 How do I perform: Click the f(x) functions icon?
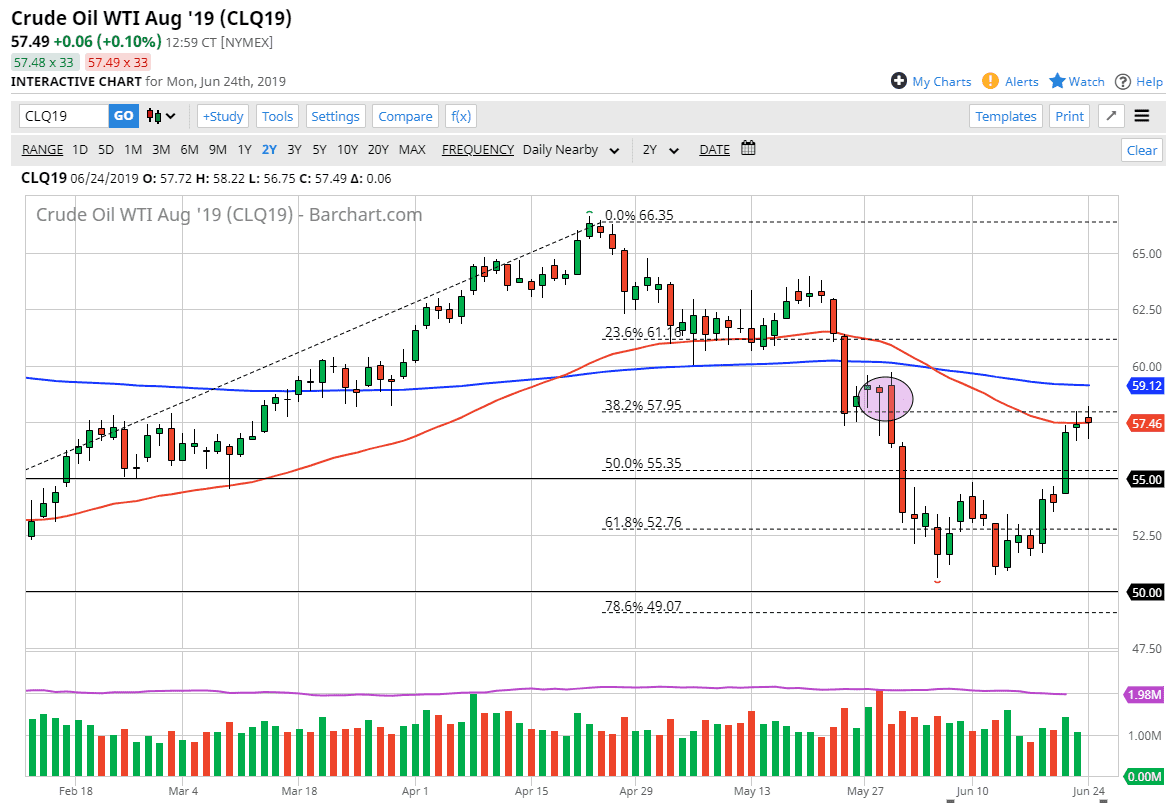coord(460,115)
